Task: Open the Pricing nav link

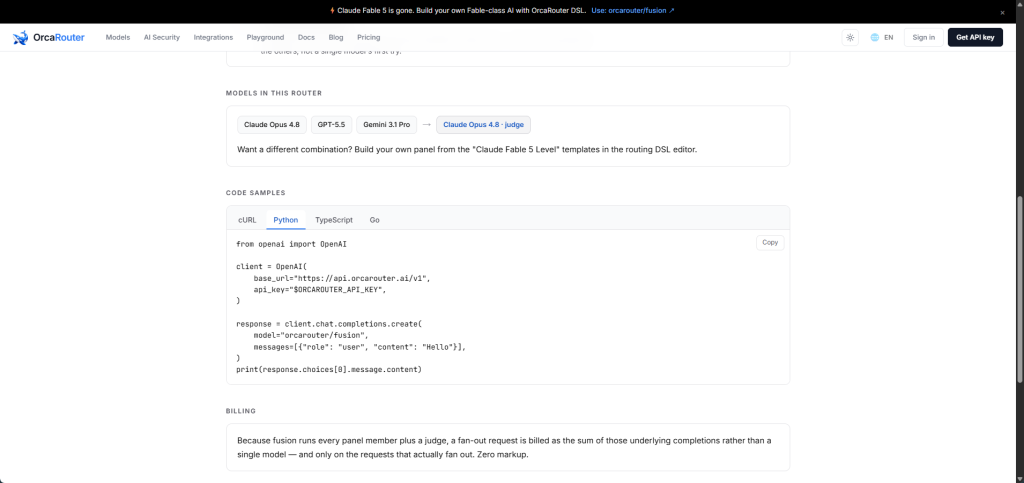Action: pos(368,37)
